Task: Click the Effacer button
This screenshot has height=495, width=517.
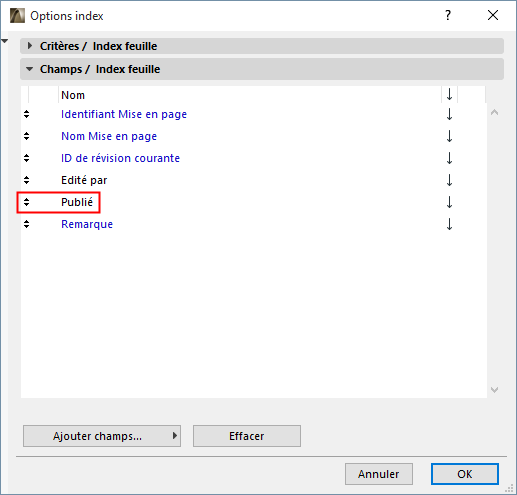Action: (x=247, y=436)
